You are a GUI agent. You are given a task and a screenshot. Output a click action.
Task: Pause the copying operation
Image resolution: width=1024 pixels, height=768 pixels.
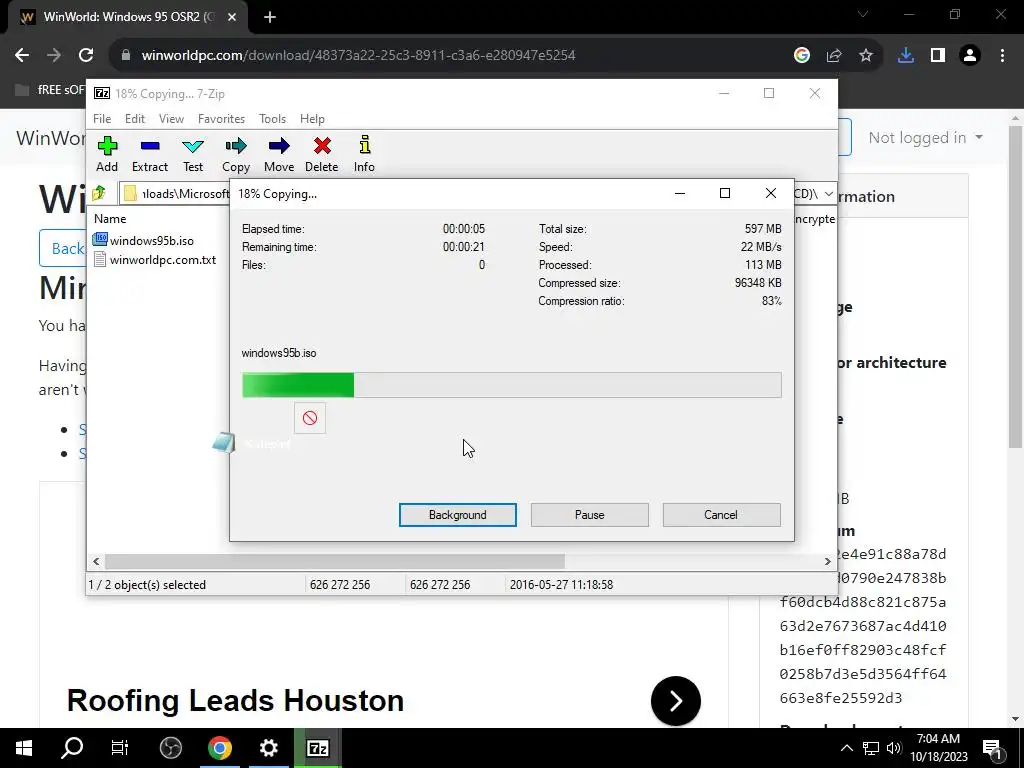click(x=590, y=515)
